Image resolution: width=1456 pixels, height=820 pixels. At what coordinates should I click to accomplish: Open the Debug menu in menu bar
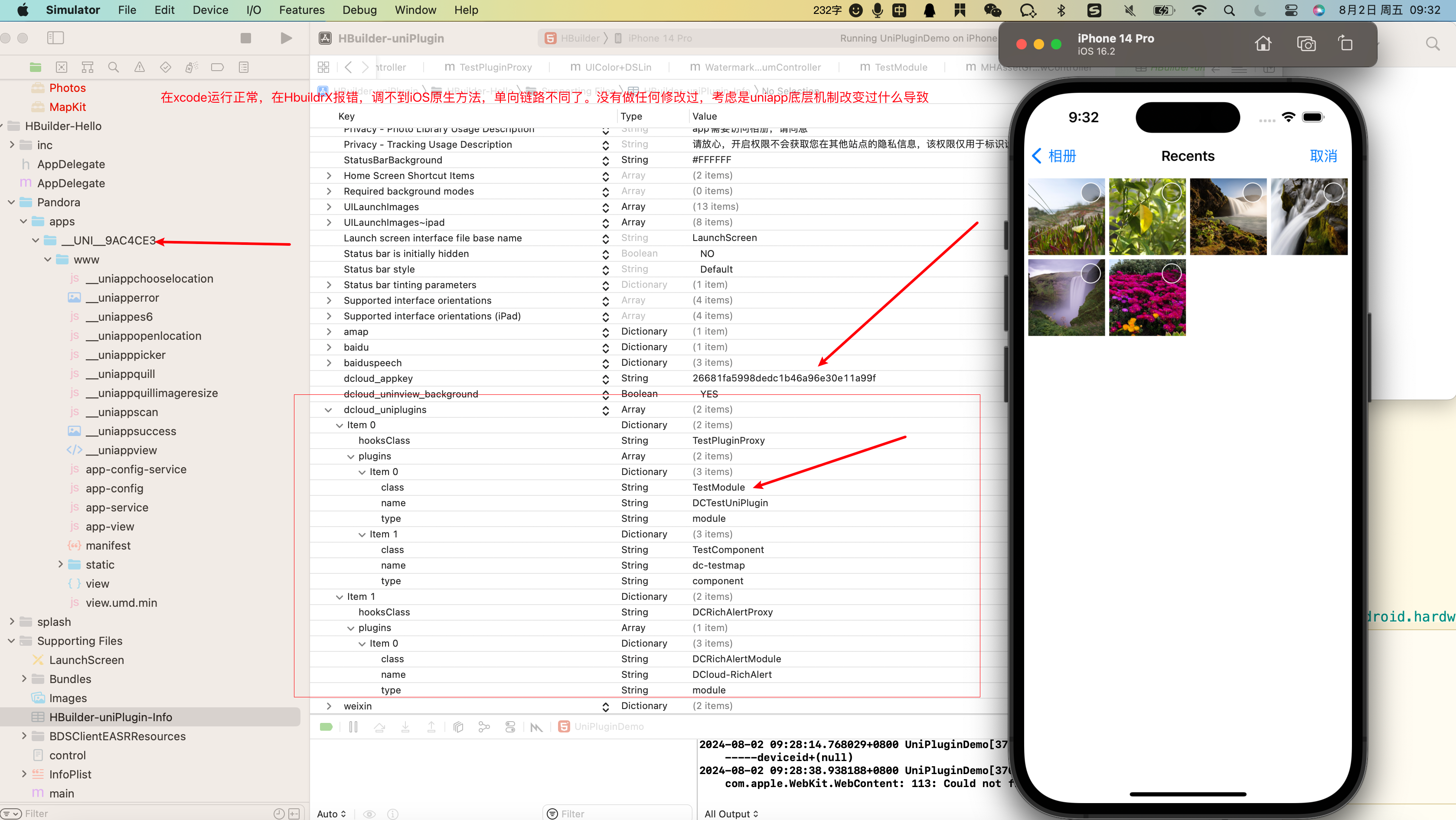pyautogui.click(x=359, y=10)
